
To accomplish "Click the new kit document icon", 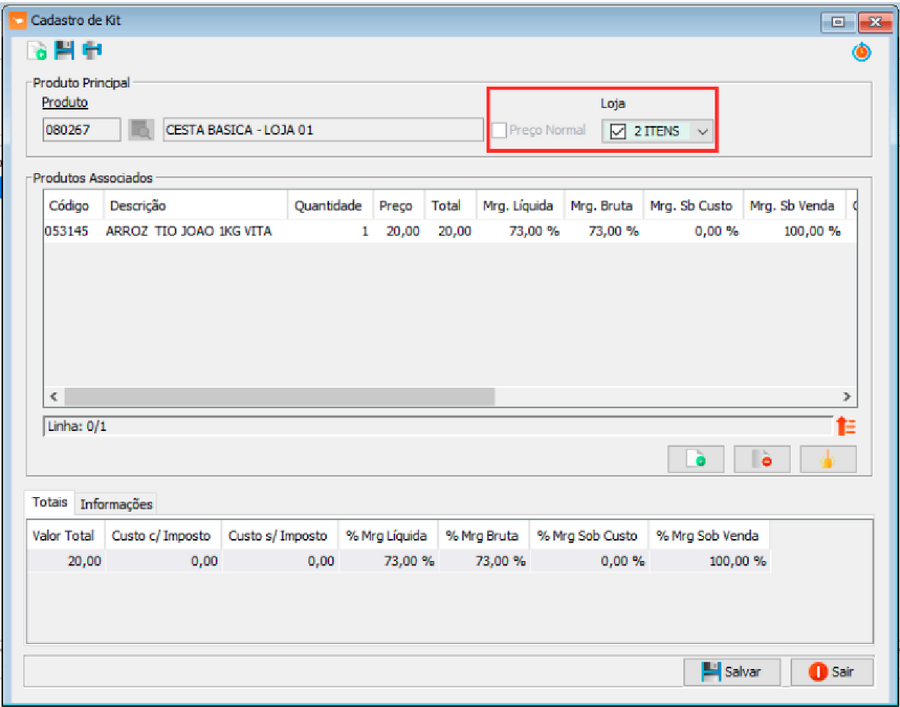I will [37, 51].
